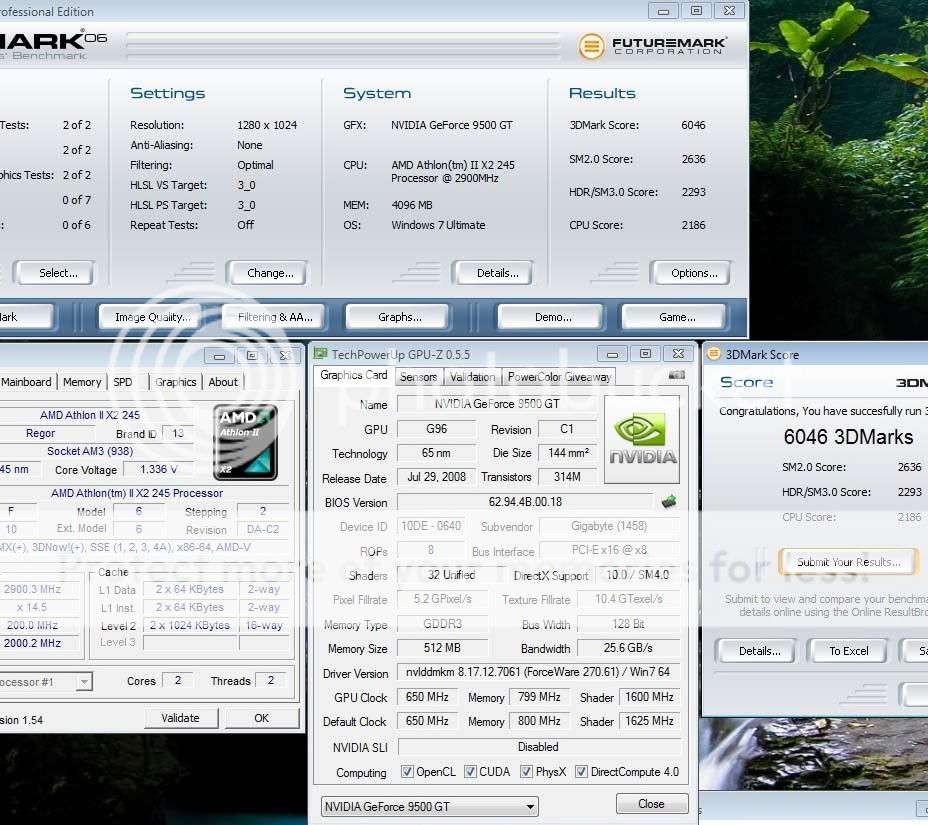Click the Core Voltage value 1.336 V

click(159, 469)
